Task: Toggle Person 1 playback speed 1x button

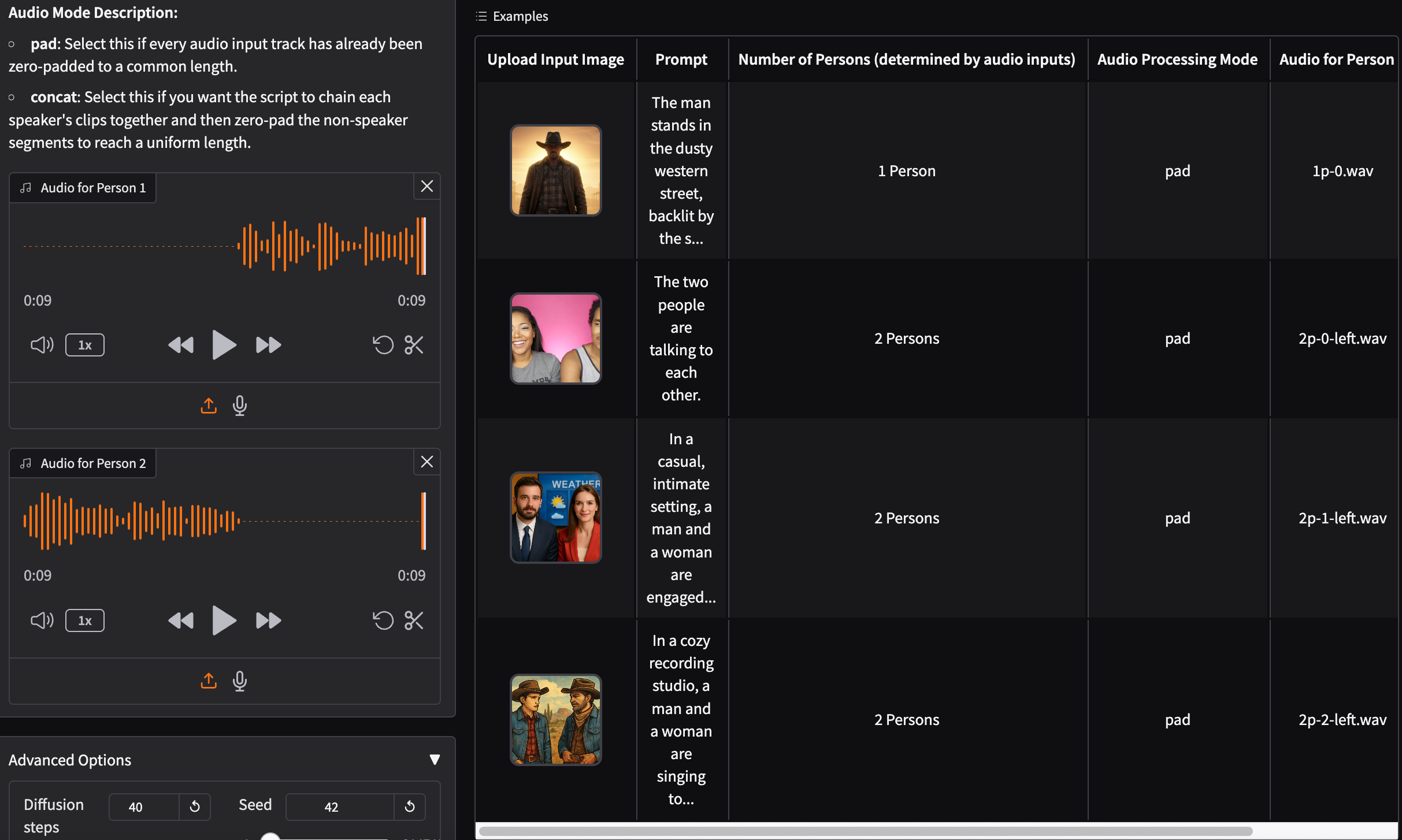Action: click(85, 345)
